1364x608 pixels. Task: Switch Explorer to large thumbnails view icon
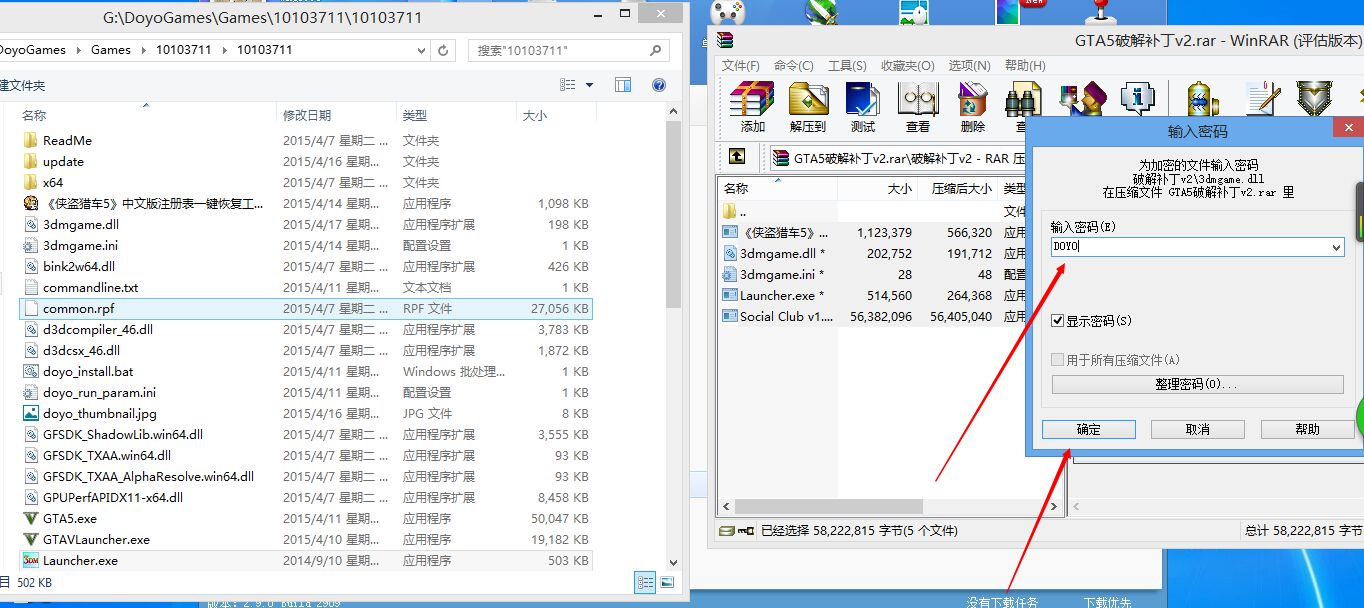(668, 582)
